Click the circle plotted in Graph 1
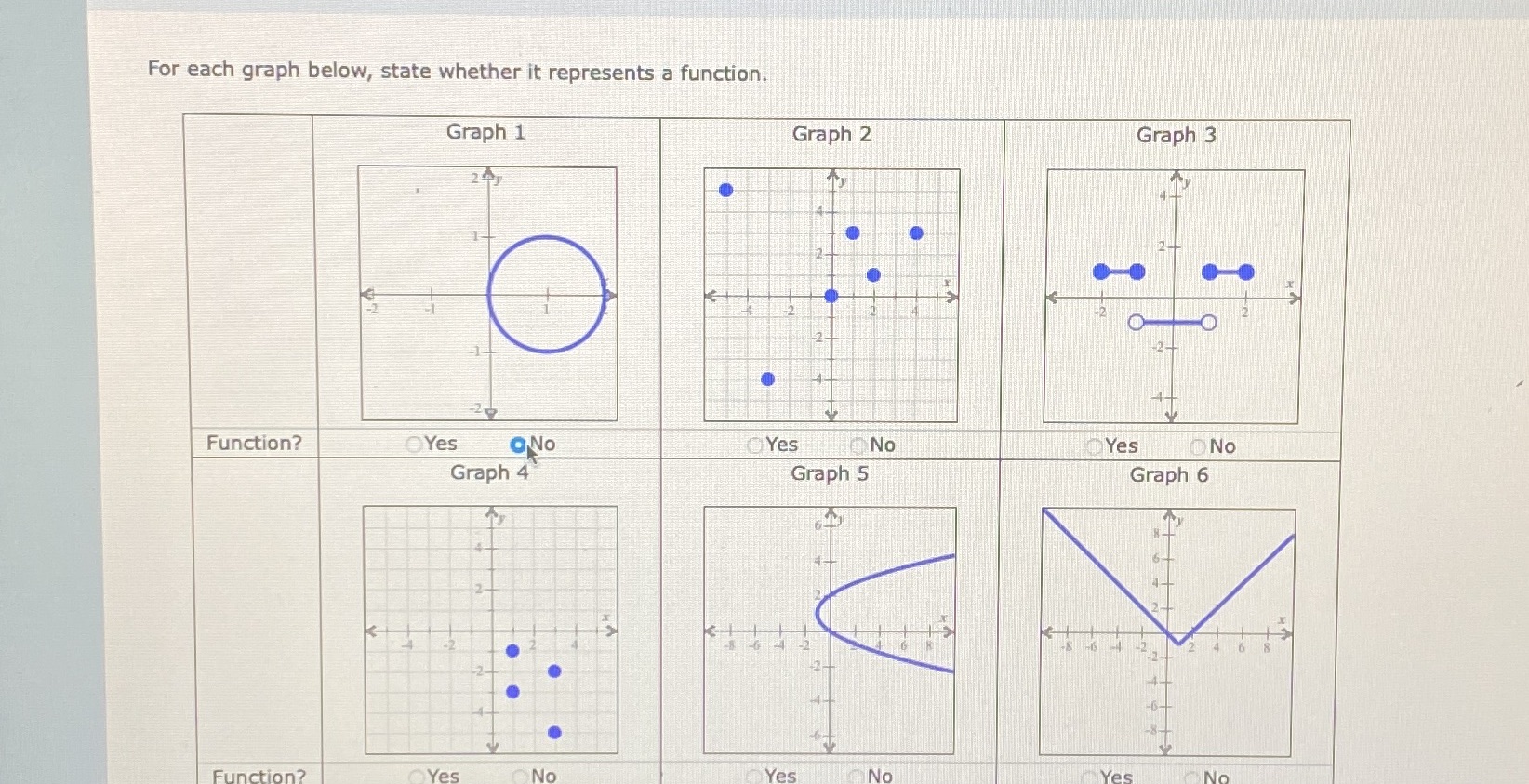This screenshot has height=784, width=1529. click(546, 295)
